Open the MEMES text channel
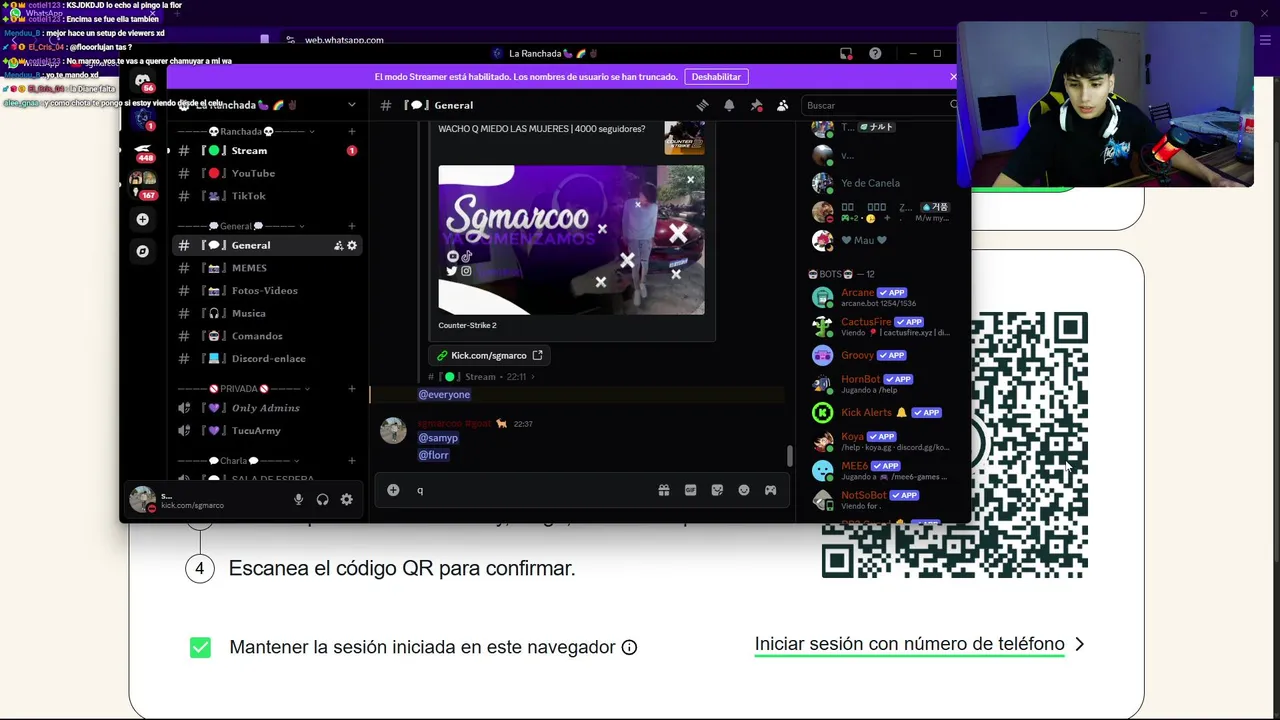The image size is (1280, 720). [267, 268]
